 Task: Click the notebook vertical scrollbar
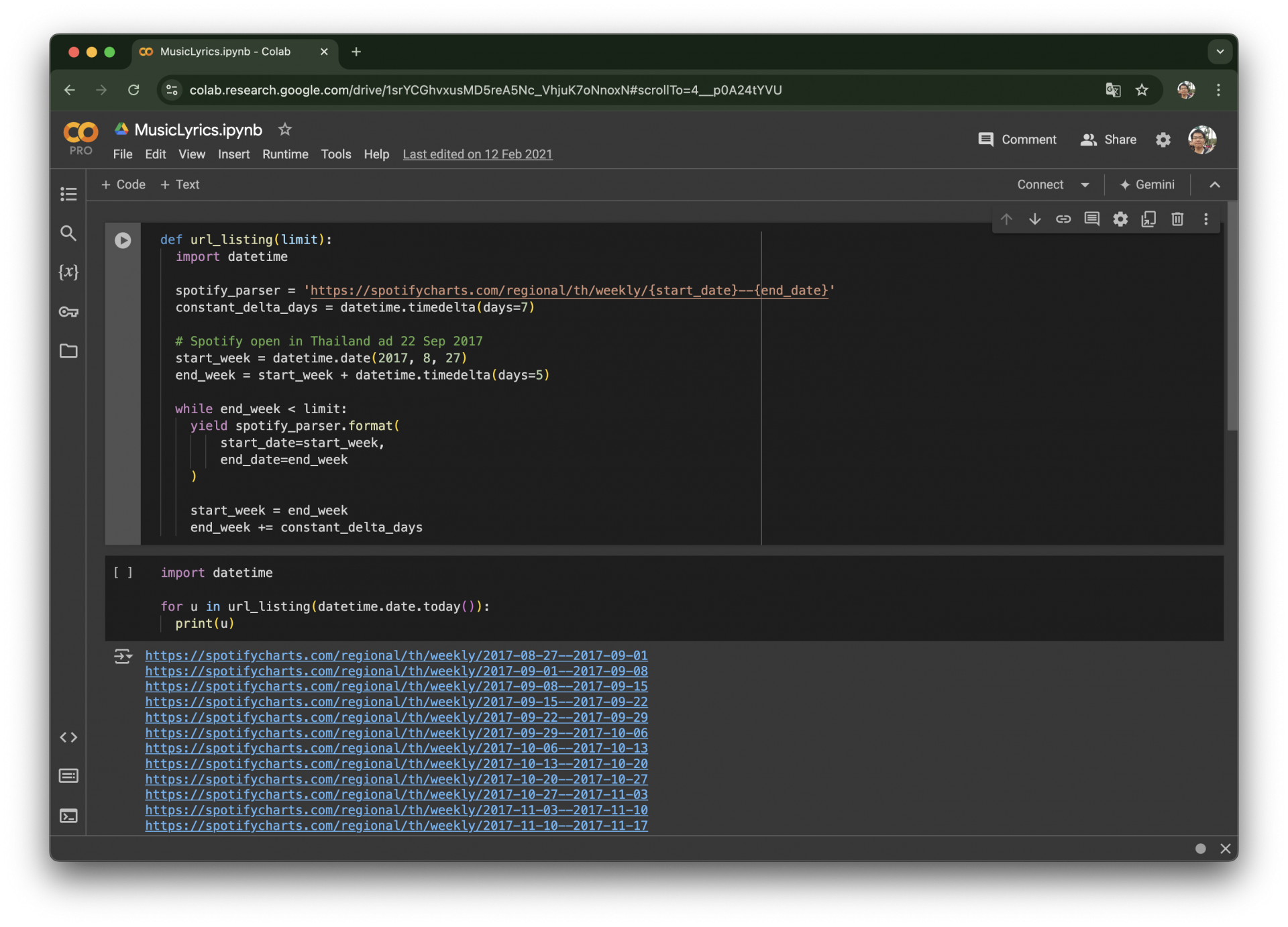point(1232,317)
